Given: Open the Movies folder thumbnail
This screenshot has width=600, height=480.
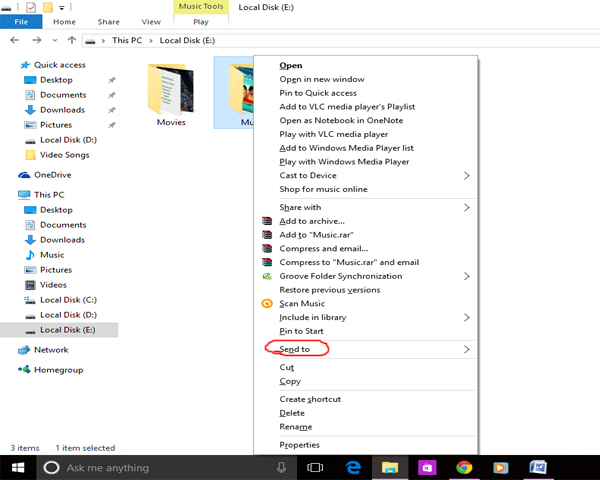Looking at the screenshot, I should [x=171, y=90].
